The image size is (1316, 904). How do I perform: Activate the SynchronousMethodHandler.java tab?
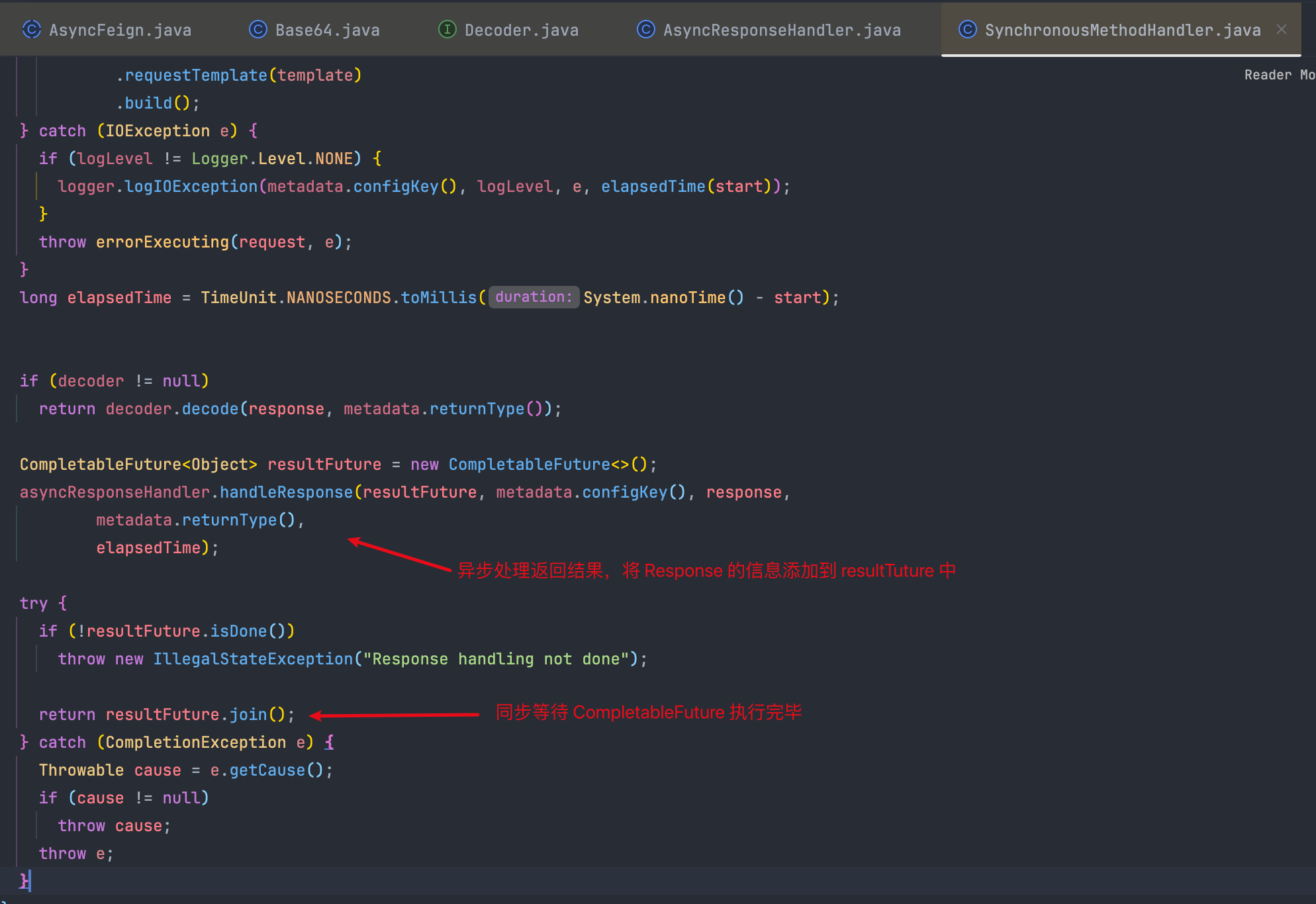1123,30
